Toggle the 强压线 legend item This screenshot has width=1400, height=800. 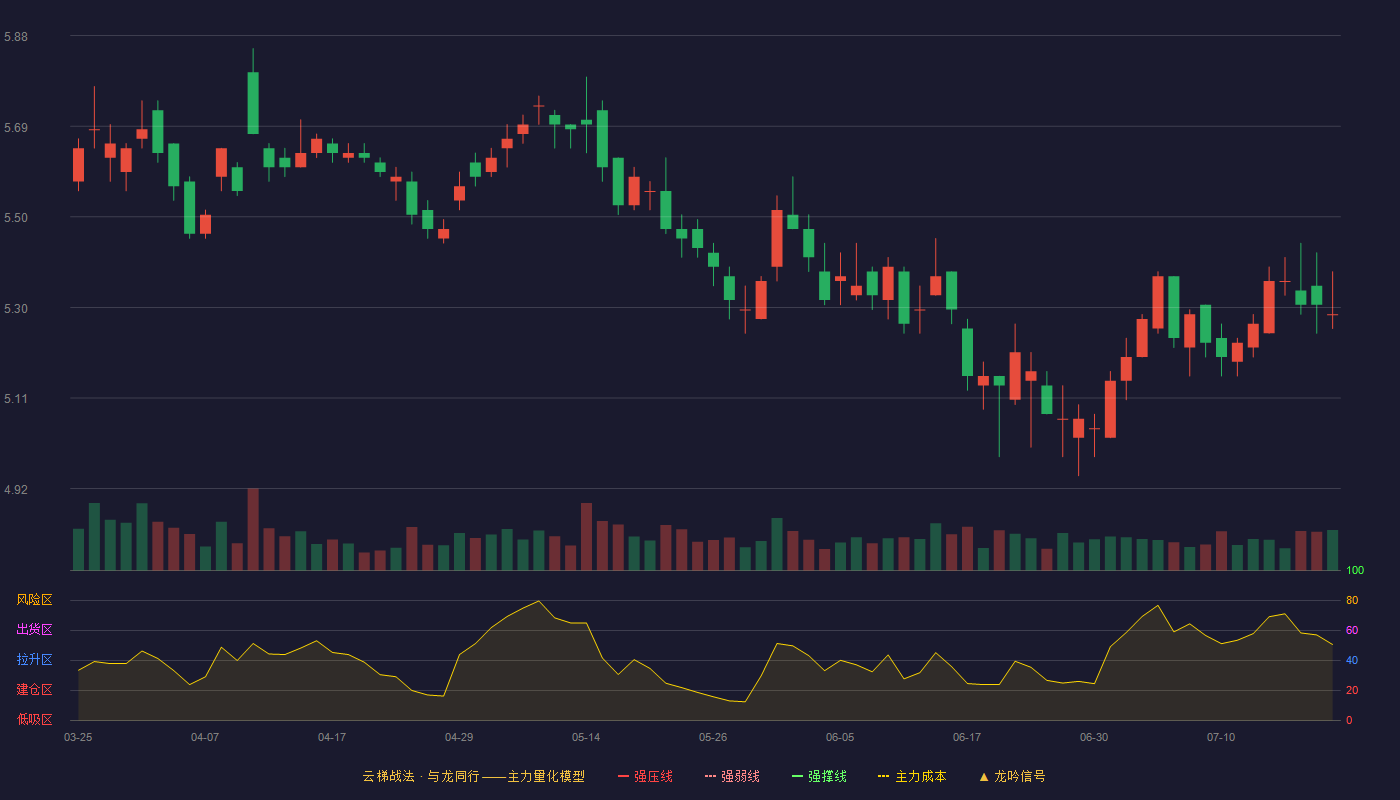click(645, 776)
